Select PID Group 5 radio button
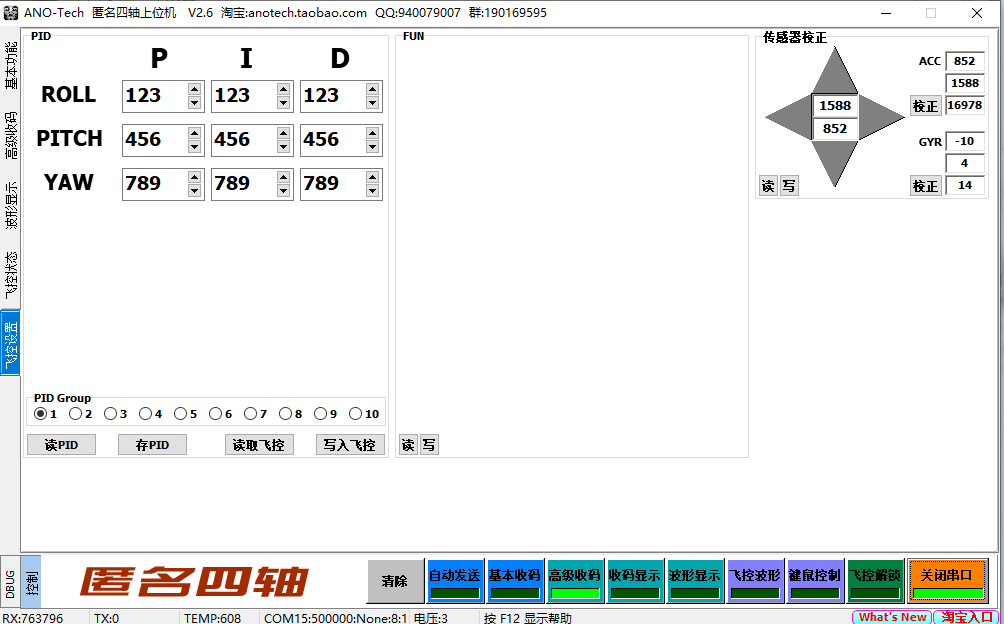 coord(181,413)
